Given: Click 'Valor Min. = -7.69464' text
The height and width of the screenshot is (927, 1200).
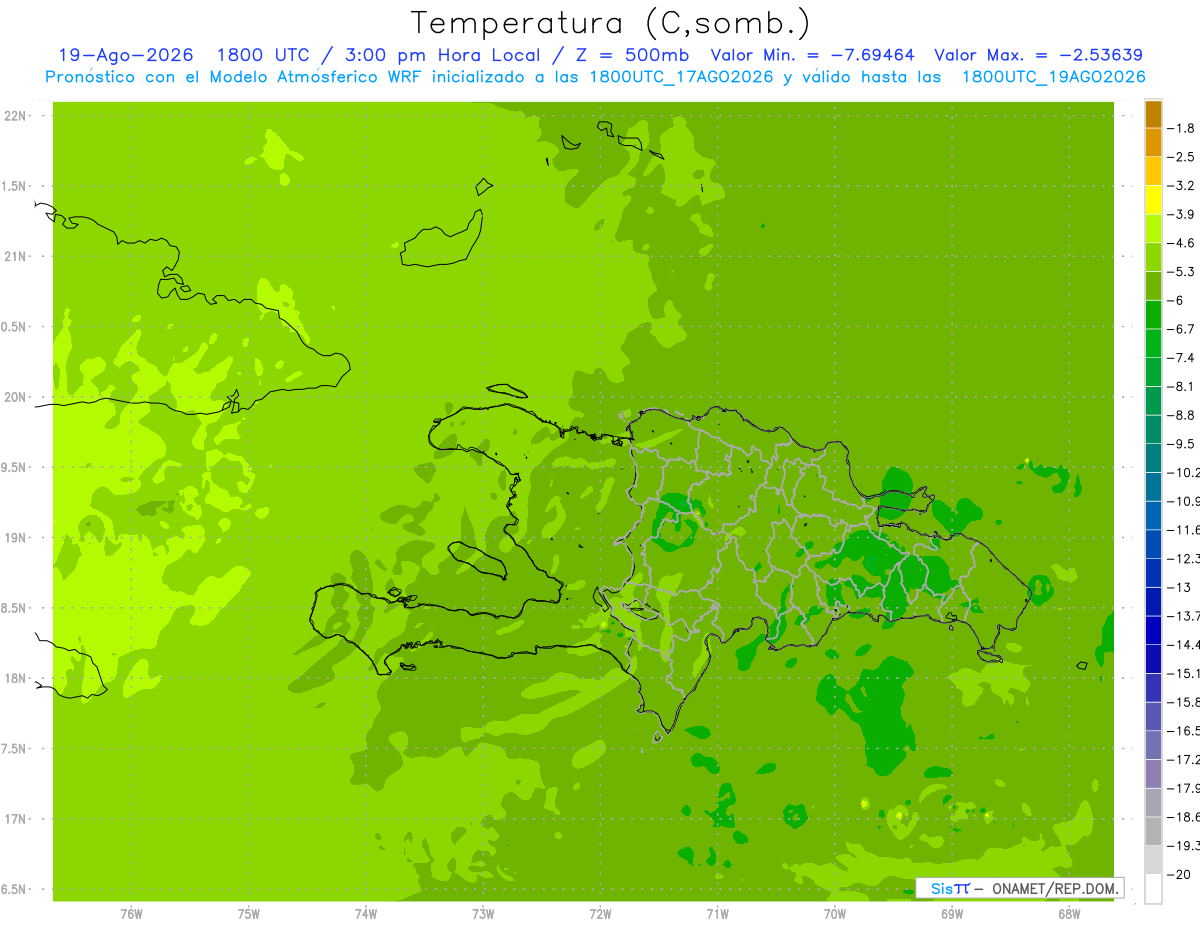Looking at the screenshot, I should coord(812,55).
